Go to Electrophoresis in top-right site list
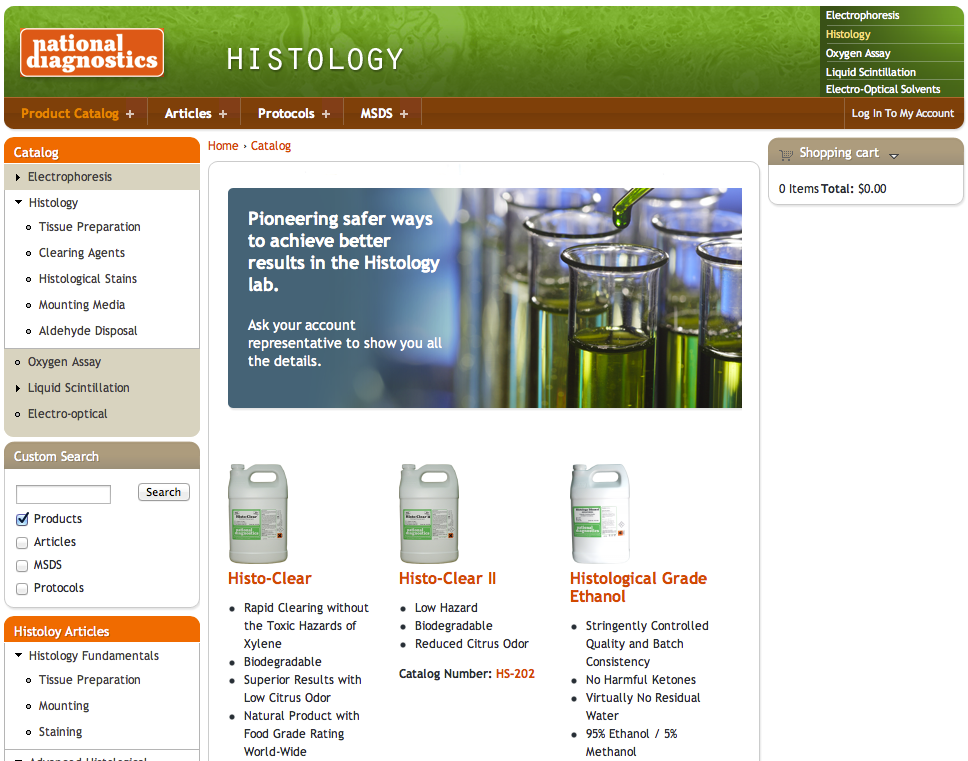Screen dimensions: 968x761 (862, 15)
